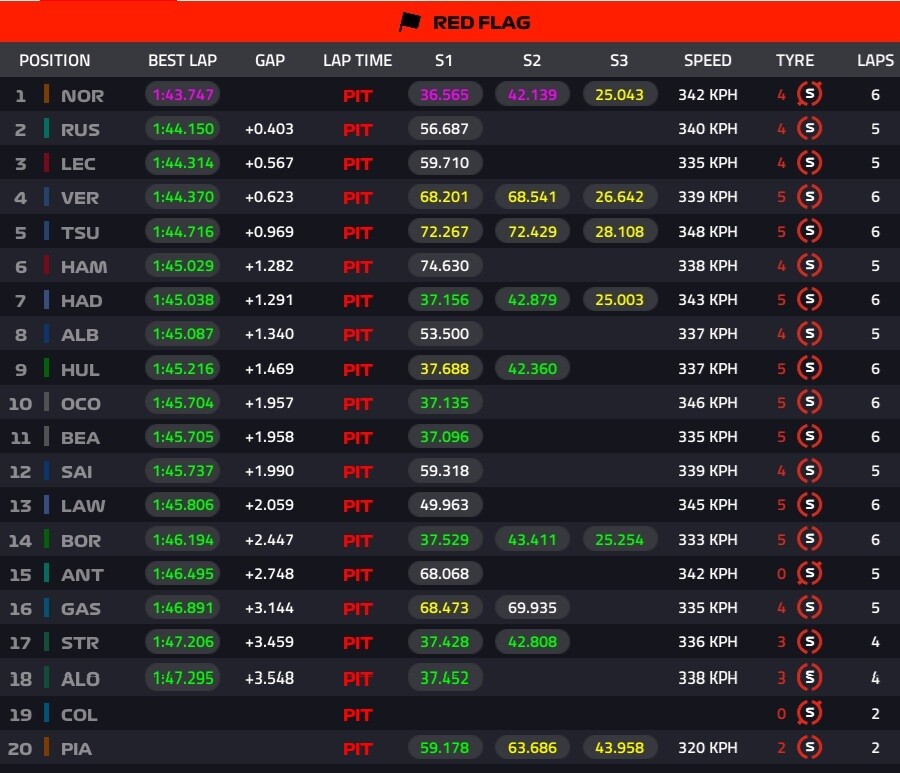Click the soft tyre icon in VER row

coord(809,197)
